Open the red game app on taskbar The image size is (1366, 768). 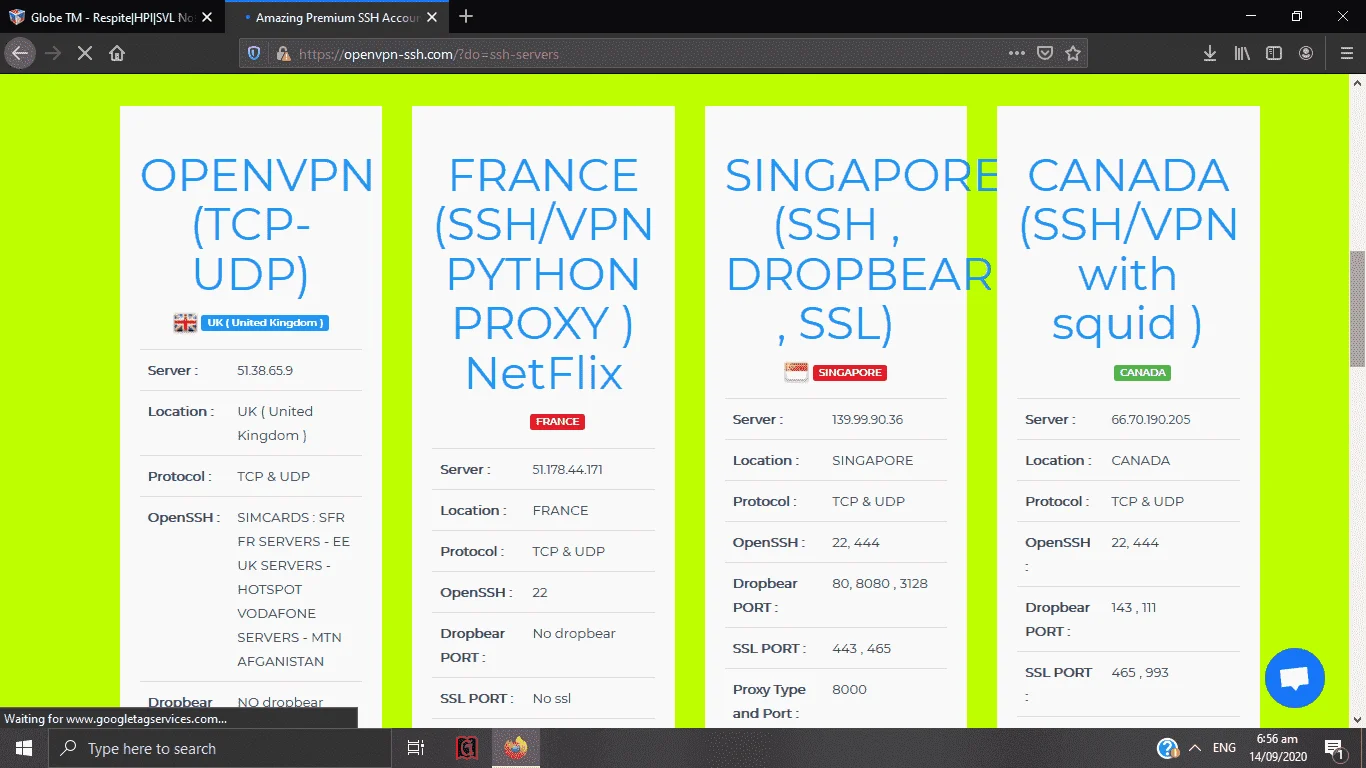coord(466,748)
